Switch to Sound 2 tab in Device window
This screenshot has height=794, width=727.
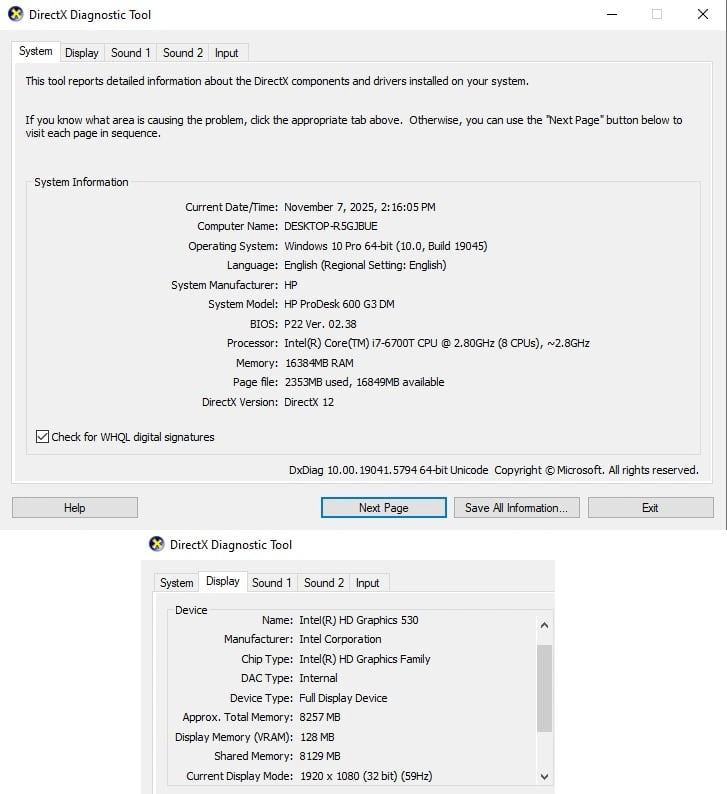pos(324,583)
